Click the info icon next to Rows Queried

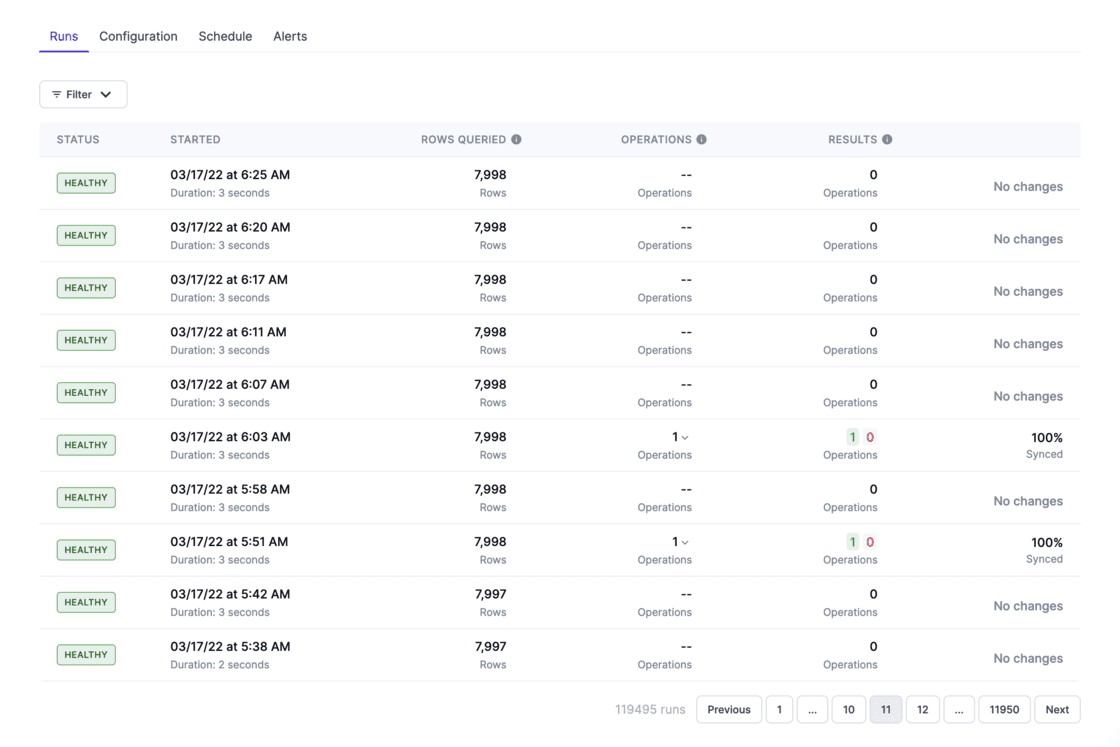click(516, 140)
